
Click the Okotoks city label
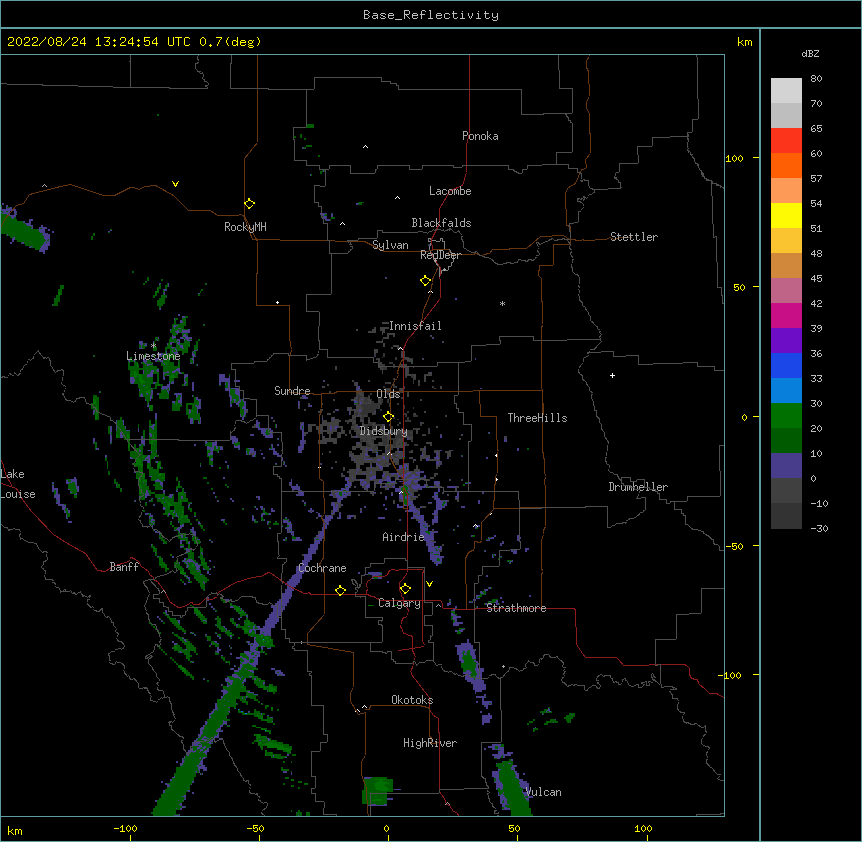tap(412, 700)
